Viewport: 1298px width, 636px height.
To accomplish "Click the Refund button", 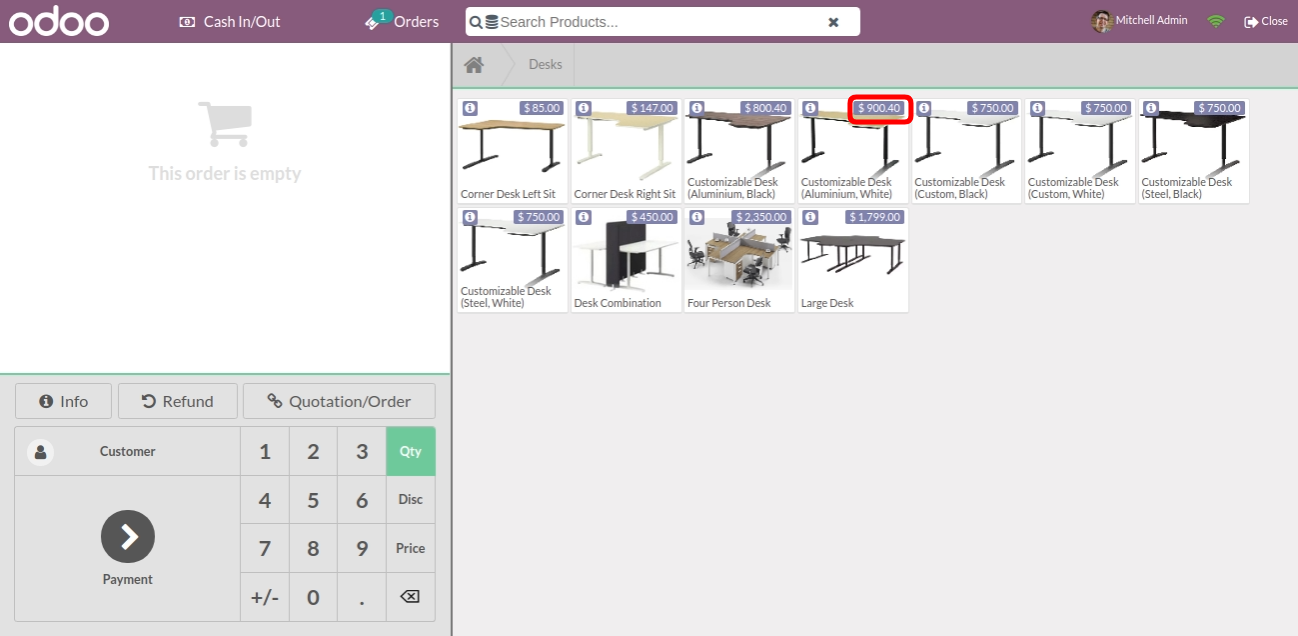I will [x=178, y=401].
